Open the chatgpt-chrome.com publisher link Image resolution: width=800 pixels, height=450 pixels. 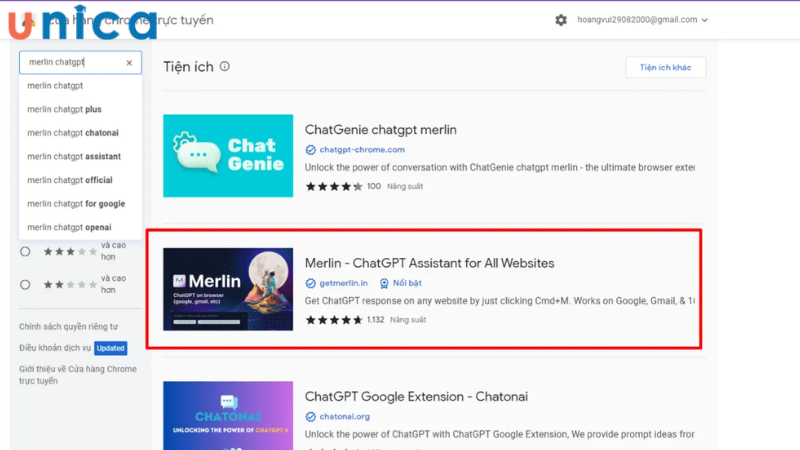point(362,149)
